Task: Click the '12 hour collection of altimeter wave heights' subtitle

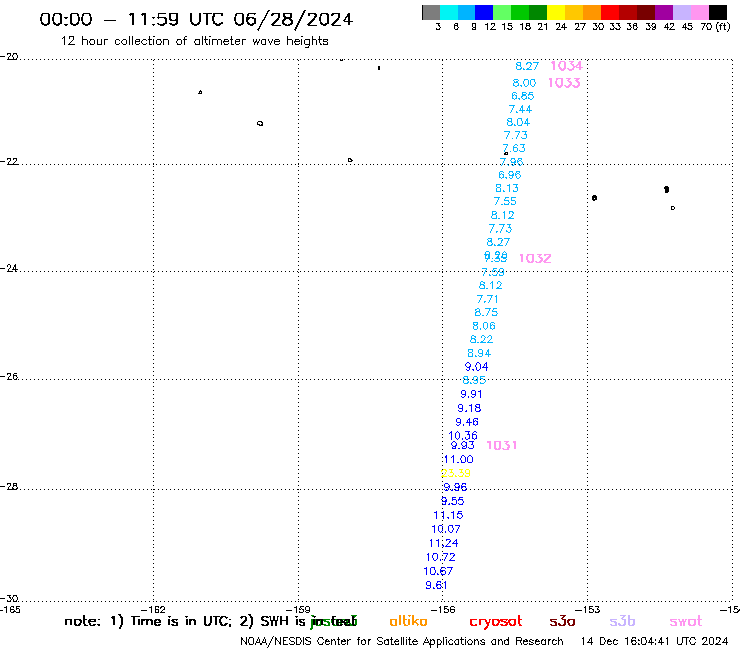Action: (194, 41)
